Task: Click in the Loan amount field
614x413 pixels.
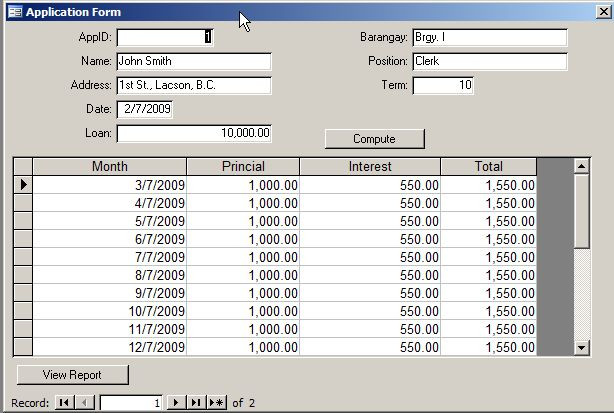Action: pyautogui.click(x=194, y=134)
